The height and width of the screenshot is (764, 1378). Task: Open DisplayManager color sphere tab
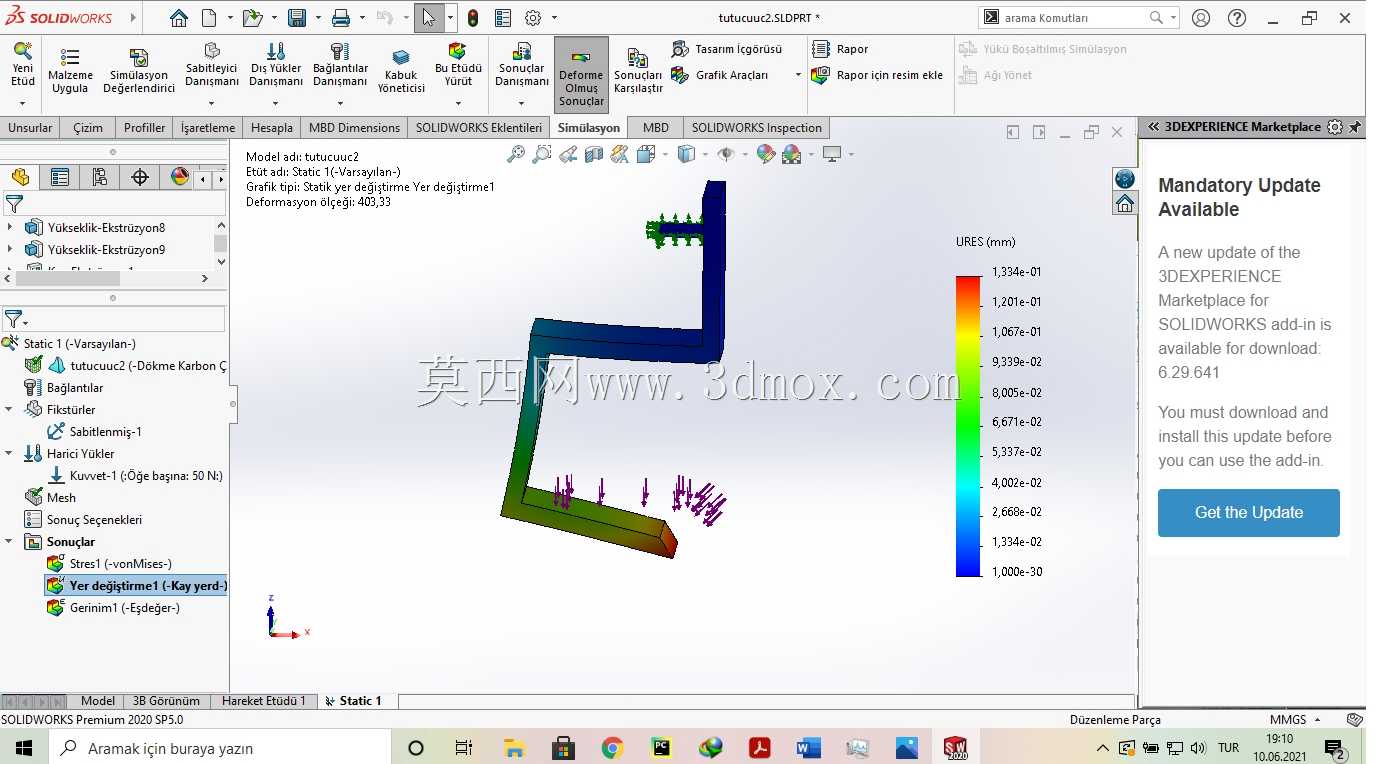point(180,177)
